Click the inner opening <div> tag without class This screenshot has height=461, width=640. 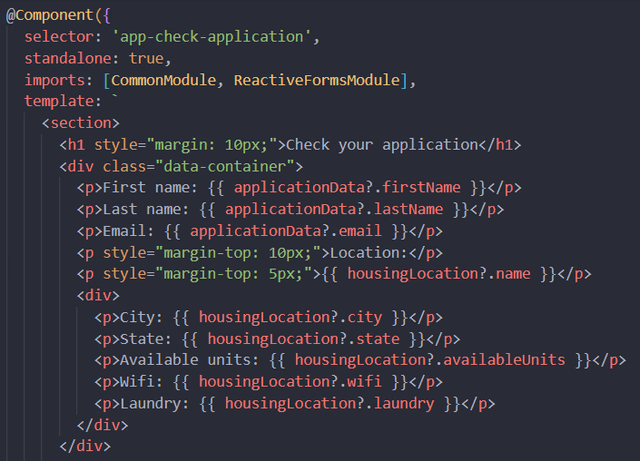point(98,296)
